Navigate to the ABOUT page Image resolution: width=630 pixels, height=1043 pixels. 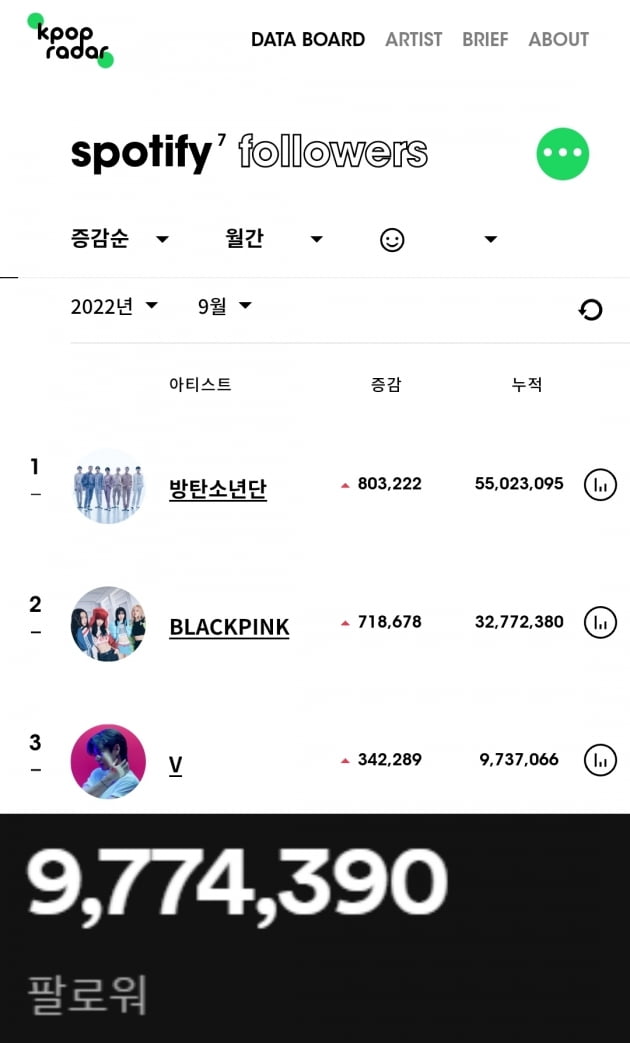[x=558, y=40]
